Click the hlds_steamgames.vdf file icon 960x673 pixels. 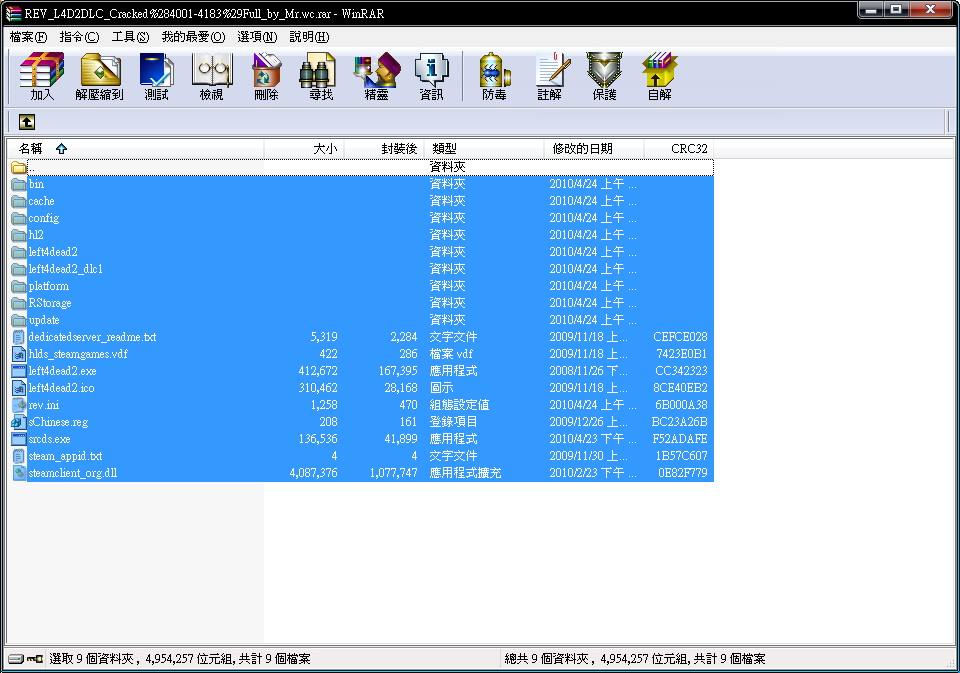[x=19, y=354]
